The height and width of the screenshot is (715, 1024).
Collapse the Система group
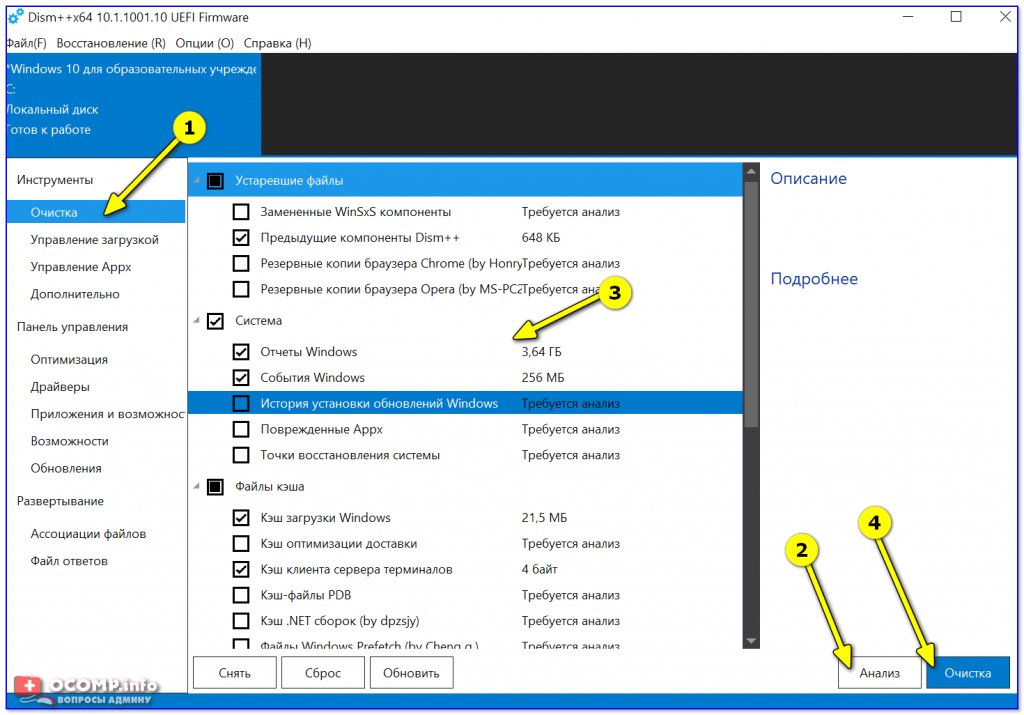(197, 321)
